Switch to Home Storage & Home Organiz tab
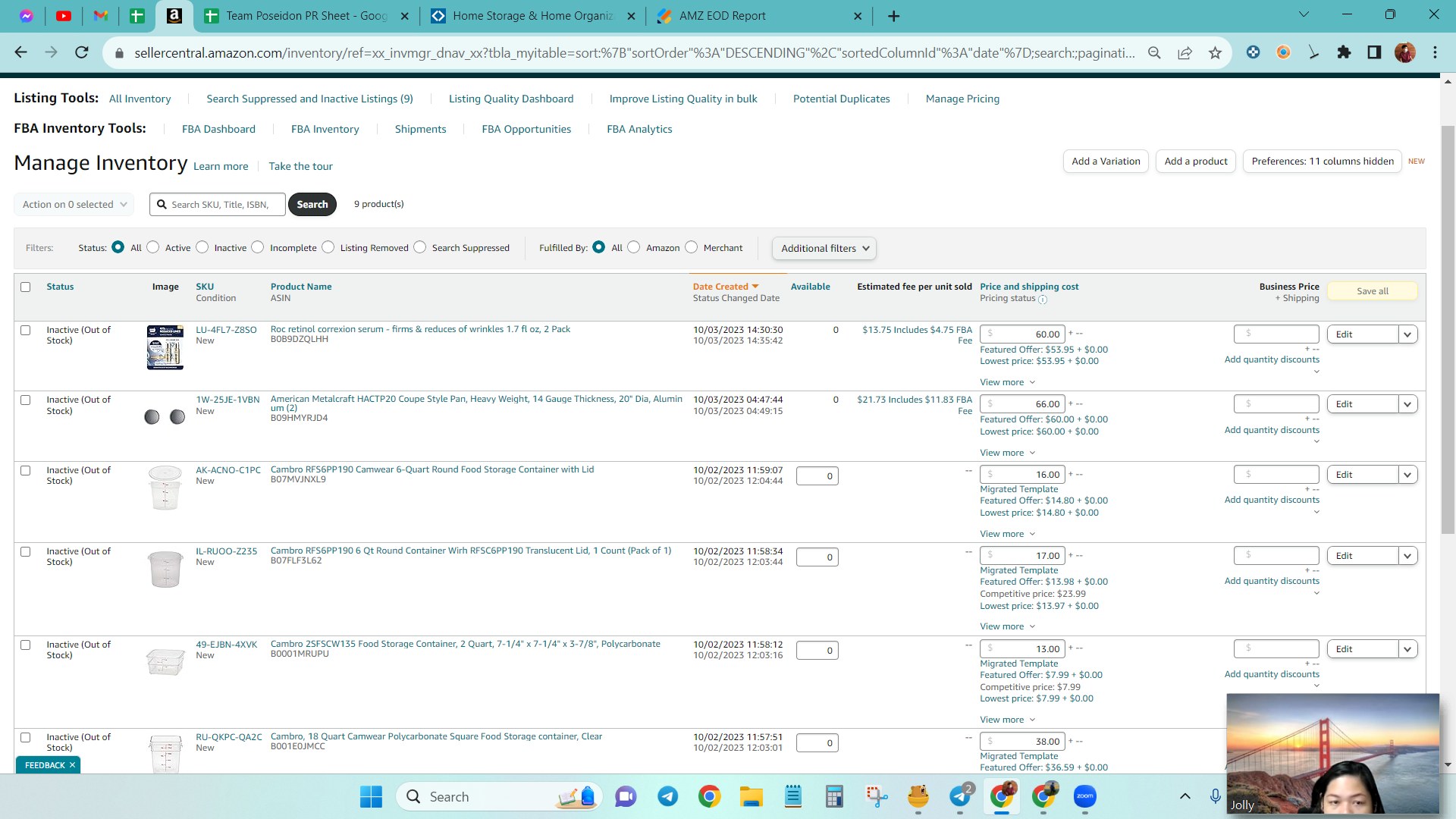This screenshot has height=819, width=1456. click(x=533, y=16)
